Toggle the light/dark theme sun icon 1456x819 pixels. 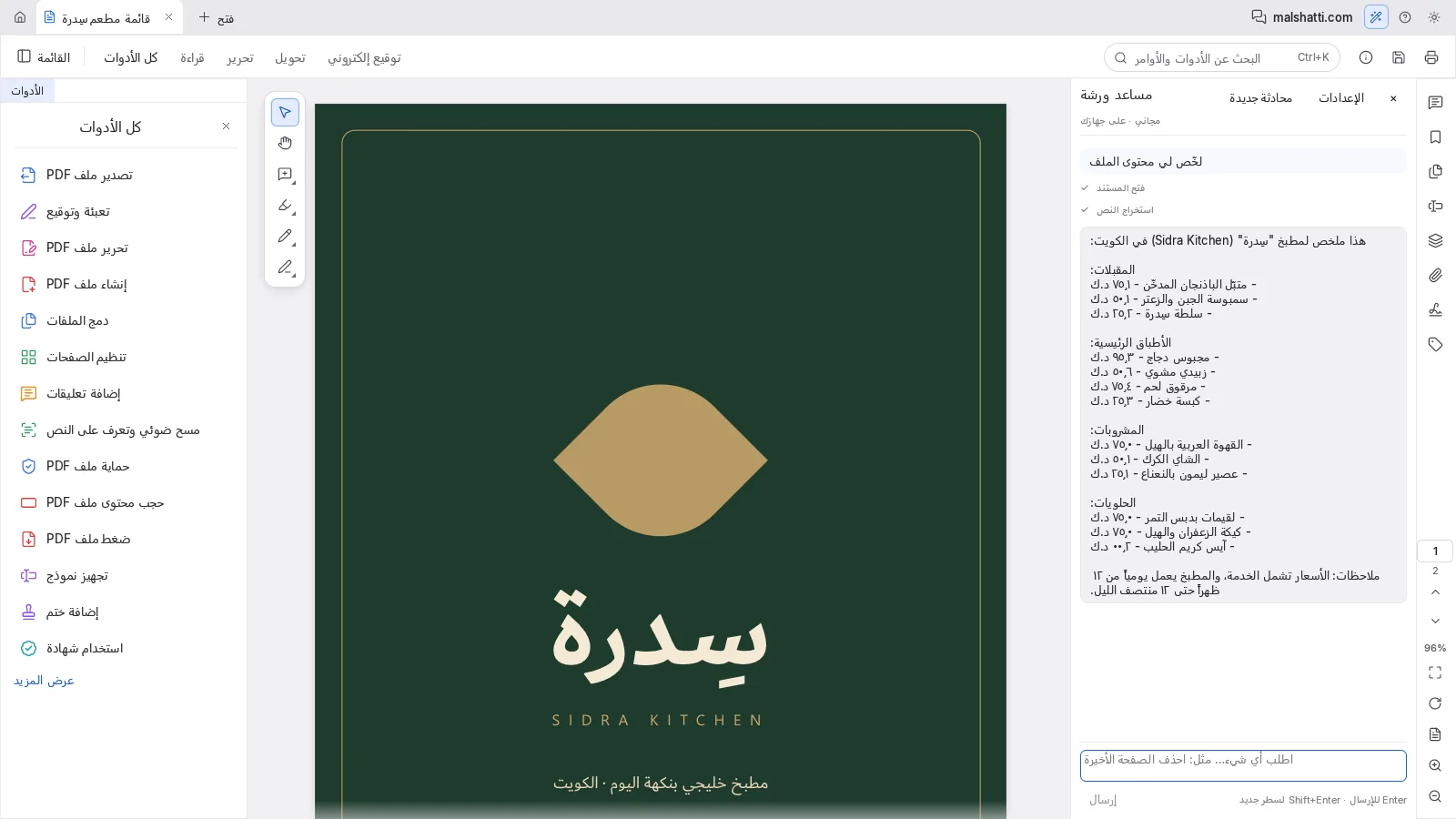pyautogui.click(x=1434, y=17)
